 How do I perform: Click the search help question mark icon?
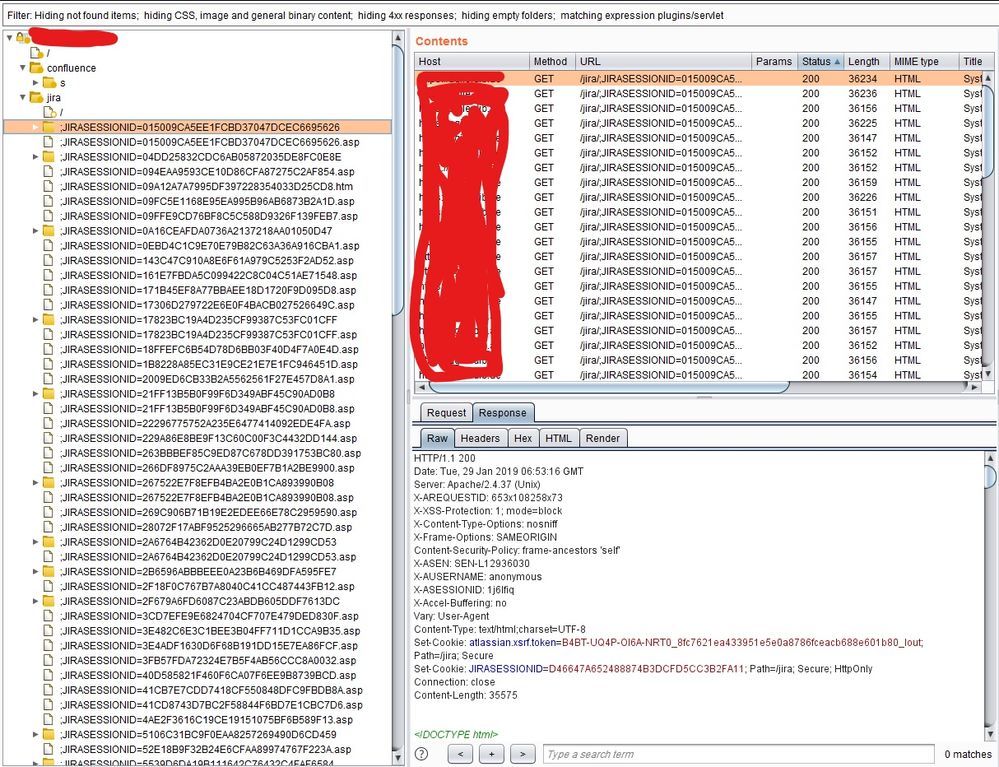tap(421, 754)
